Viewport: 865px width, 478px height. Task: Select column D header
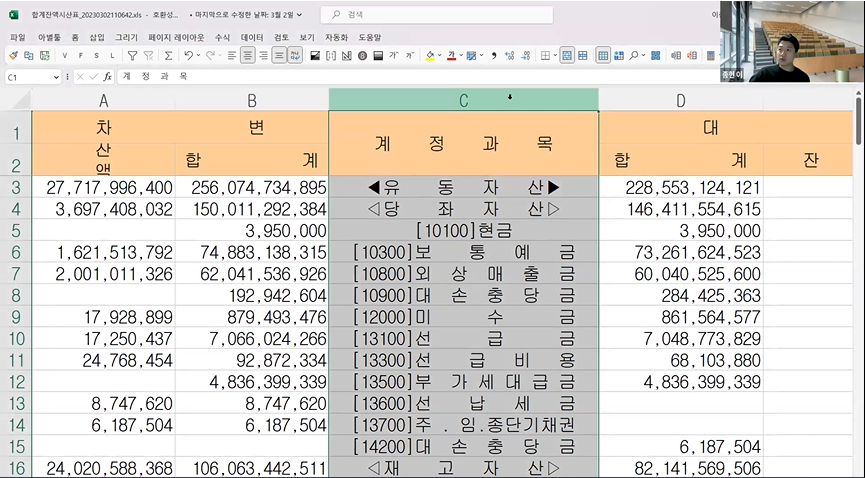click(680, 100)
